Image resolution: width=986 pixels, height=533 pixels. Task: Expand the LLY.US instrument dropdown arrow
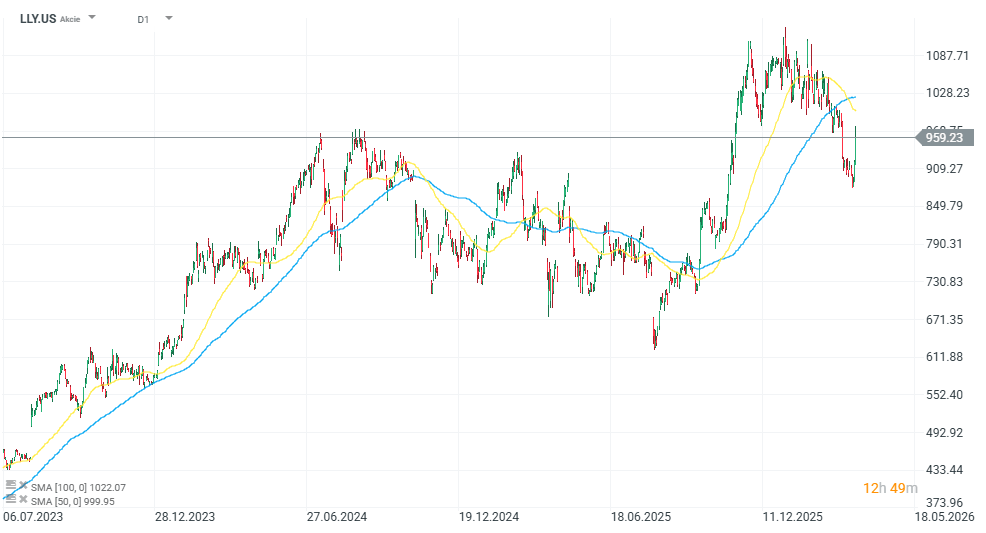[93, 18]
